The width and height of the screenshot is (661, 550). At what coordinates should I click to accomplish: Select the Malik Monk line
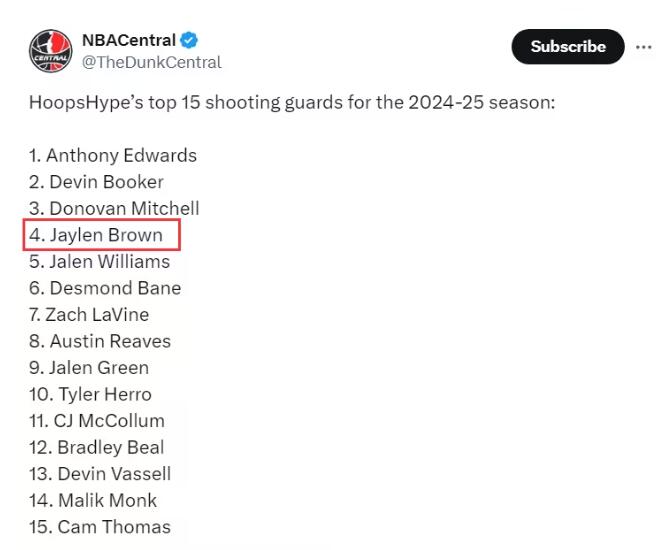tap(93, 501)
